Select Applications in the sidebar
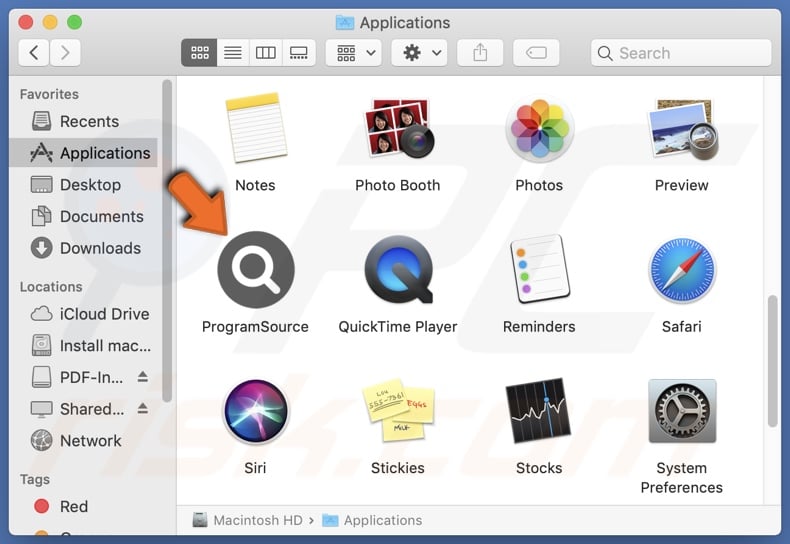This screenshot has height=544, width=790. pos(83,153)
